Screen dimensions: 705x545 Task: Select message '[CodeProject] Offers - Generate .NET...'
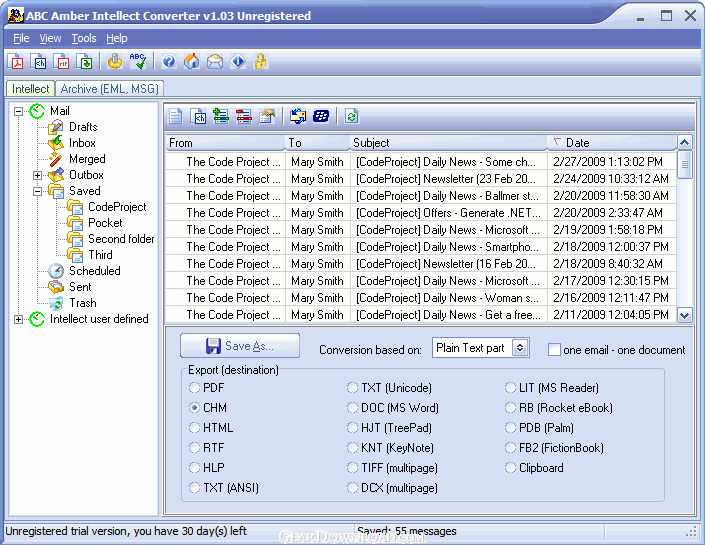pos(421,213)
